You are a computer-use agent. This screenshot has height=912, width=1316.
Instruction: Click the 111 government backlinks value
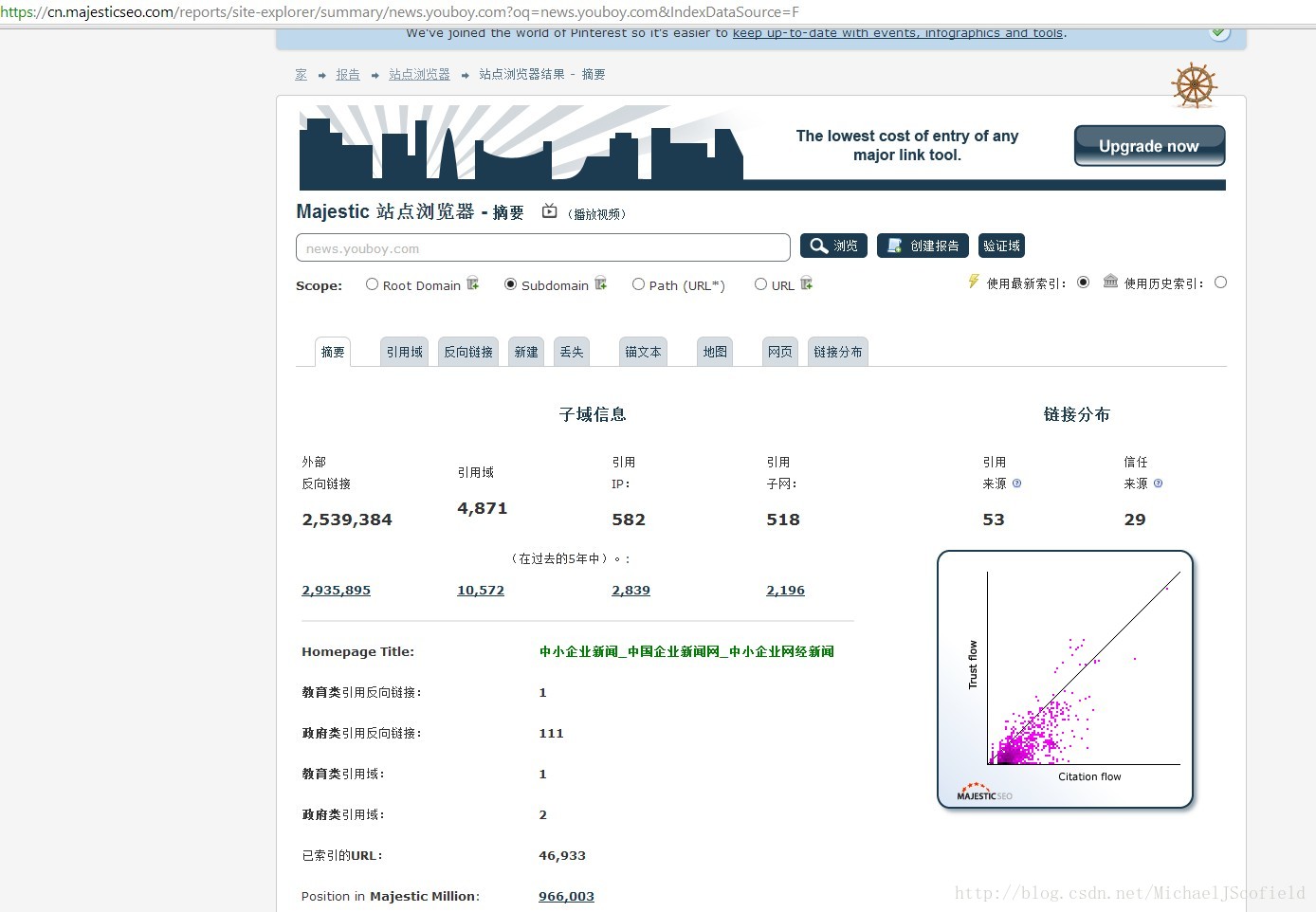click(x=551, y=733)
